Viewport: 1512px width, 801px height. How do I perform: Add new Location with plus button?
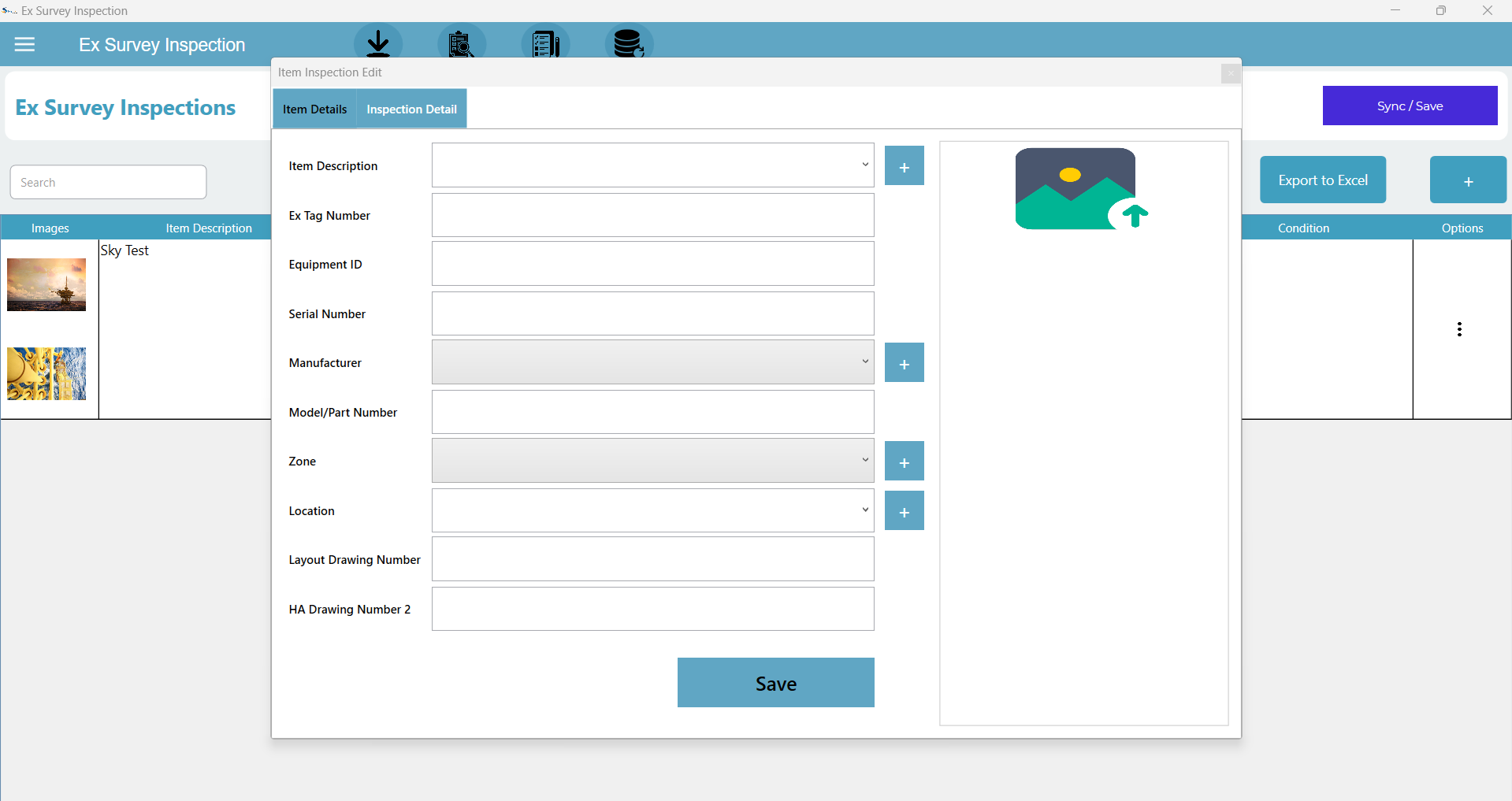click(904, 511)
